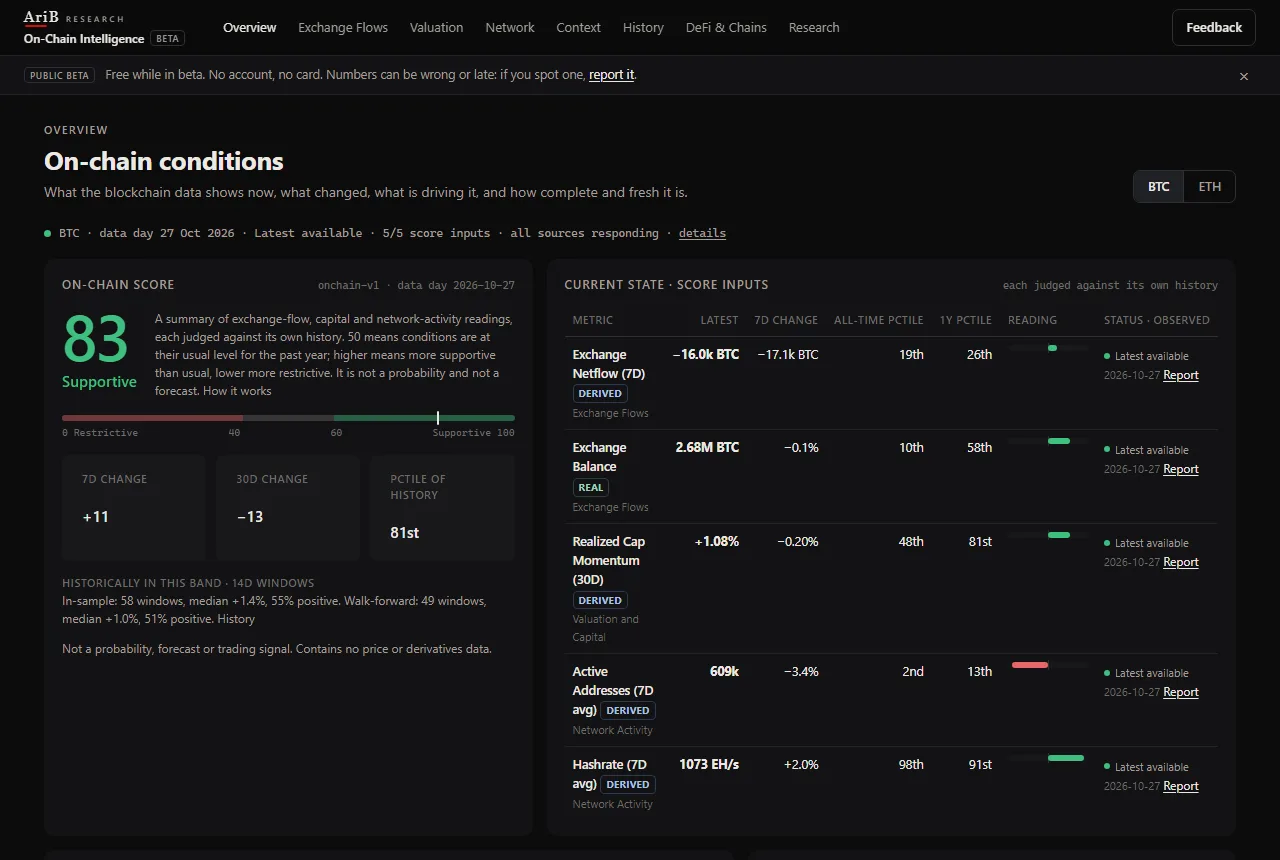Viewport: 1280px width, 860px height.
Task: Click the Exchange Netflow (7D) metric name
Action: (x=609, y=364)
